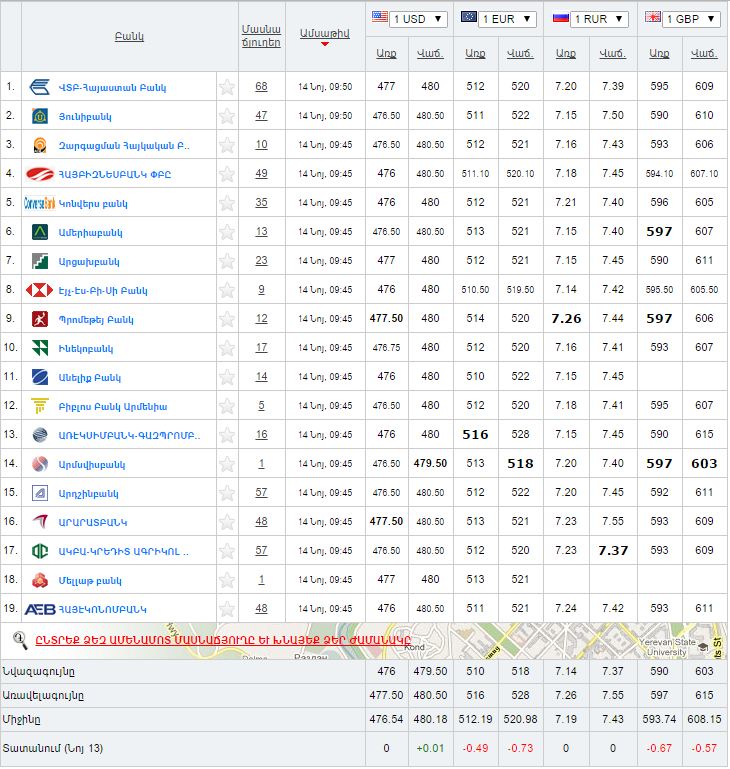Sort by the Ամսաթիվ date column header
730x769 pixels.
tap(324, 34)
